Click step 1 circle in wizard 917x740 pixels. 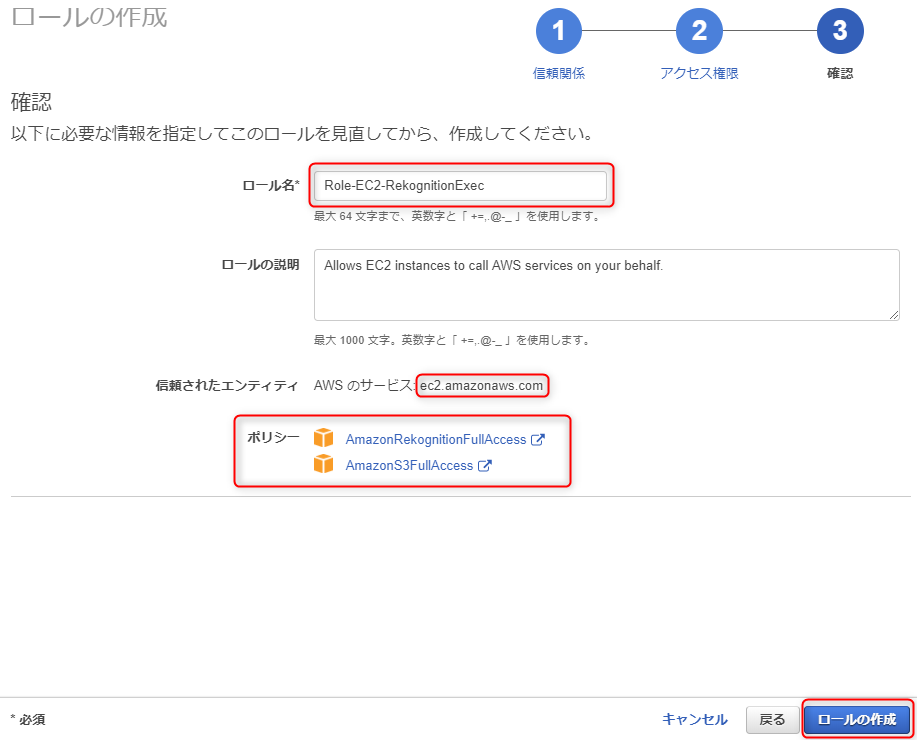559,31
